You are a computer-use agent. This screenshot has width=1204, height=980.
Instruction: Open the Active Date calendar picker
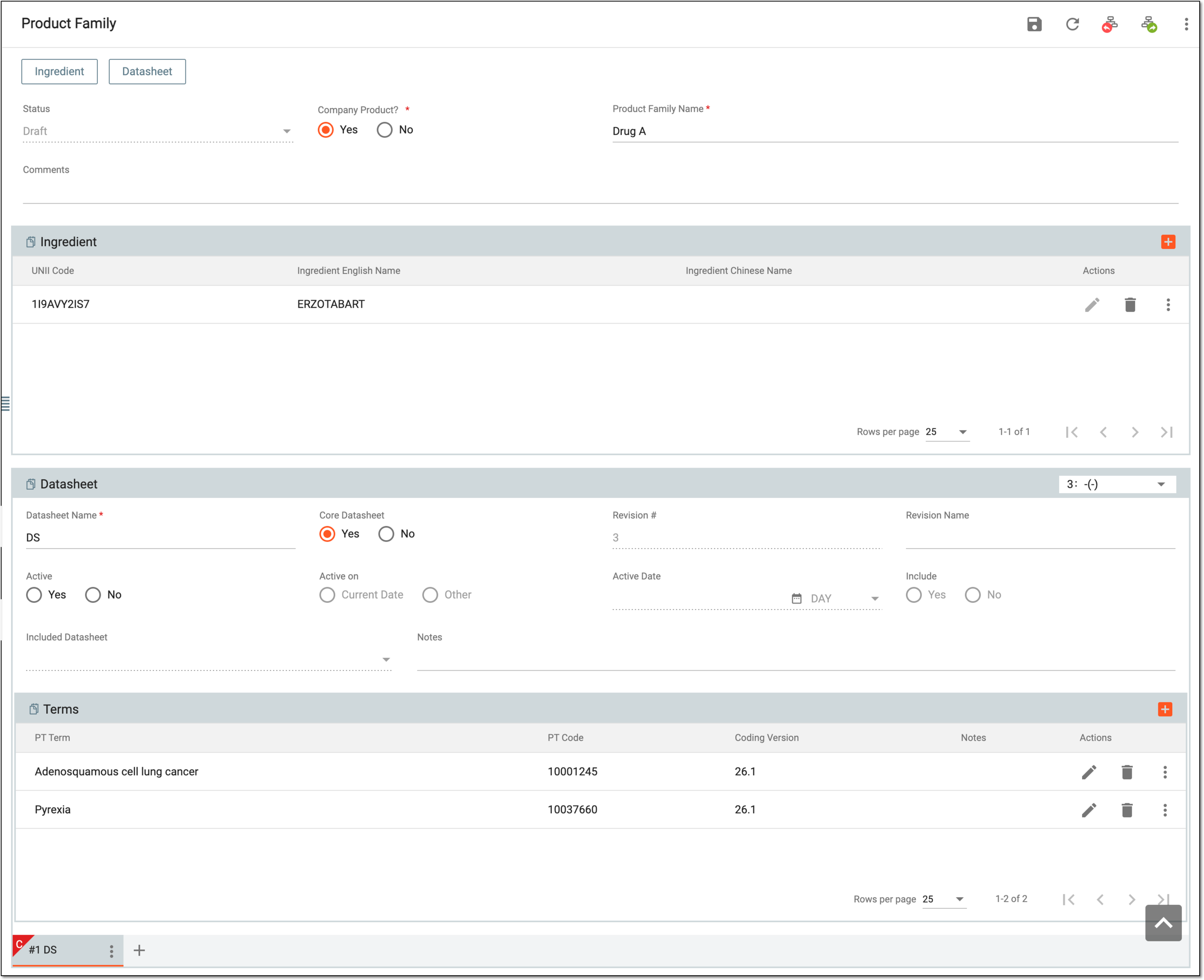coord(796,599)
